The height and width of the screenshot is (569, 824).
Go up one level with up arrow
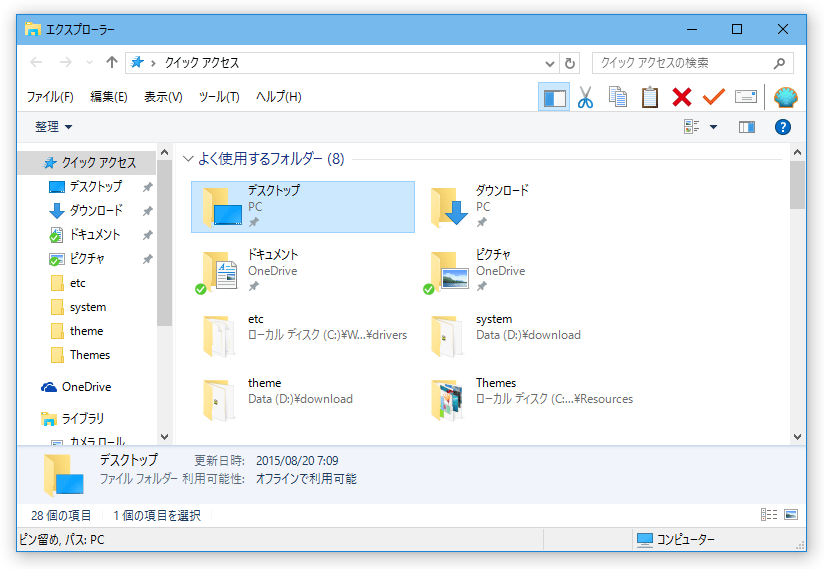click(x=111, y=63)
